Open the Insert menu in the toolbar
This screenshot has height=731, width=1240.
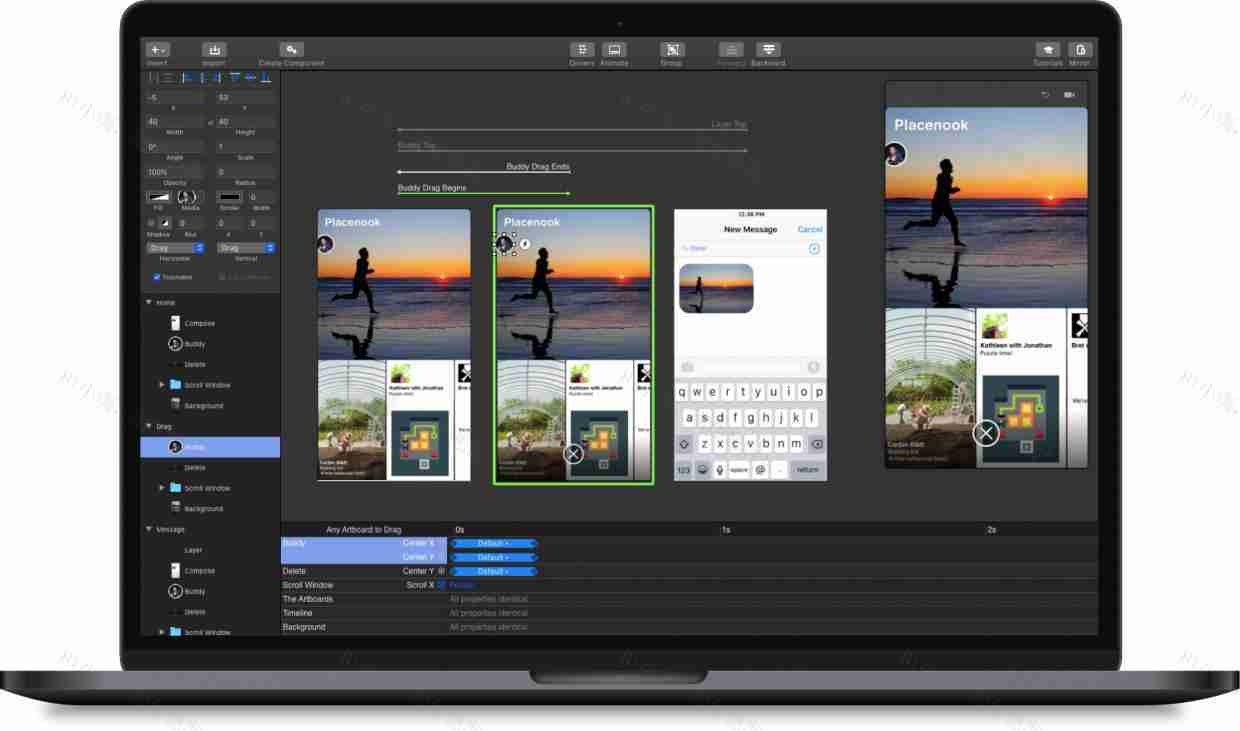[x=156, y=49]
